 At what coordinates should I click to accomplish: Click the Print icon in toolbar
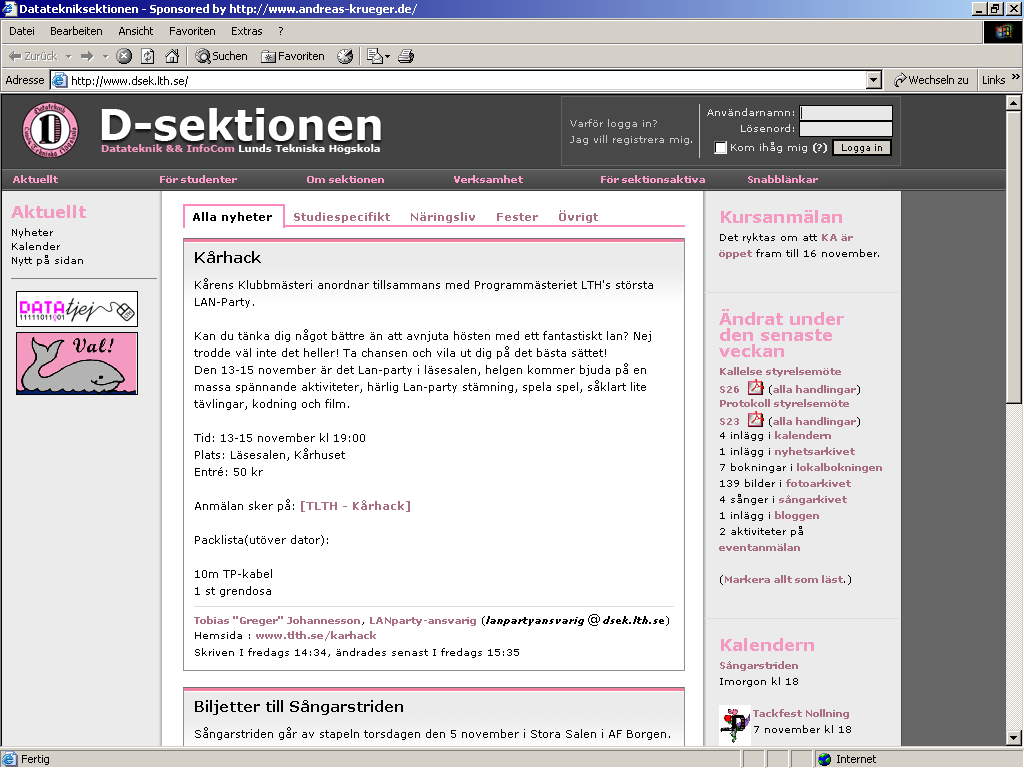click(x=406, y=56)
